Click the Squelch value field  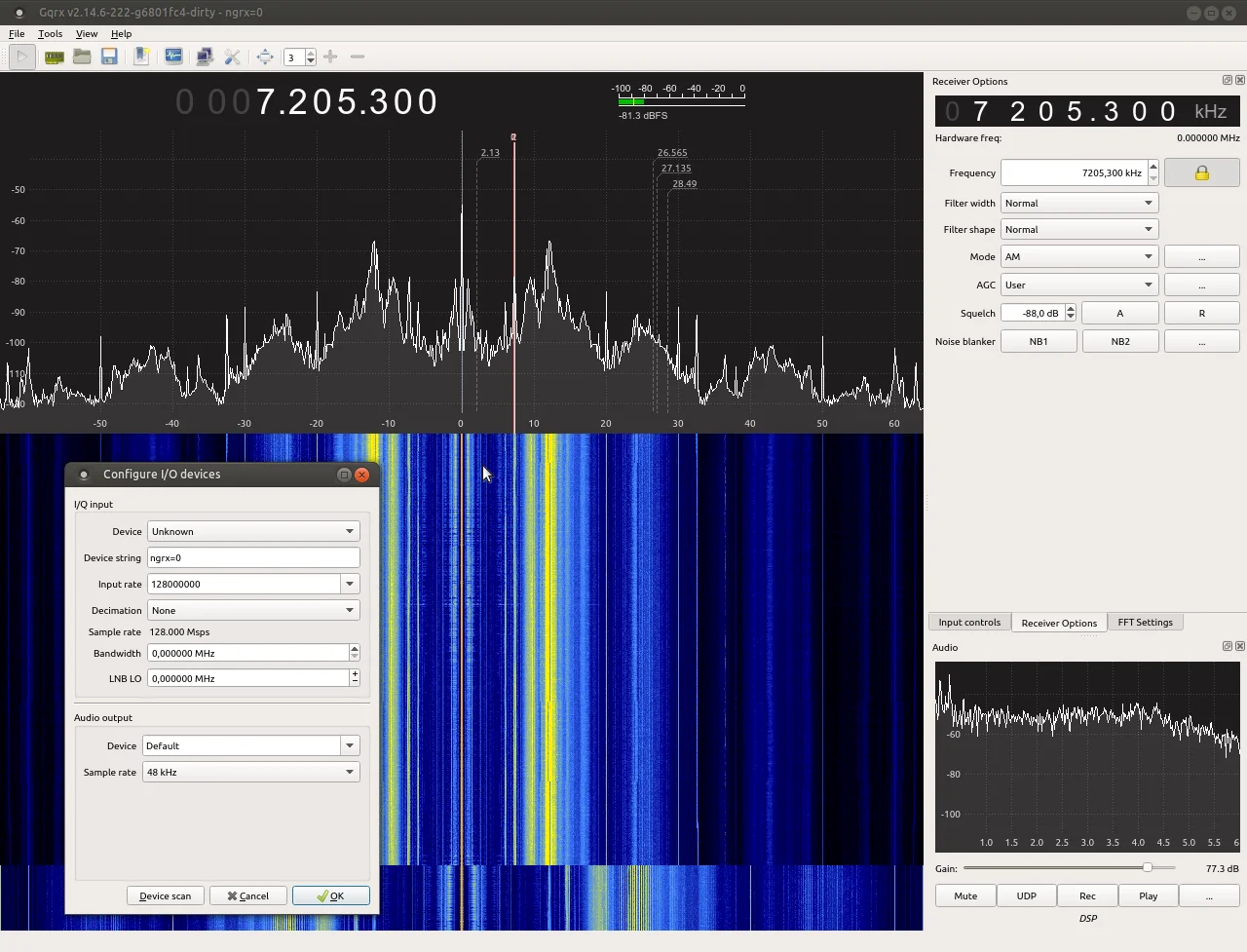[1033, 313]
